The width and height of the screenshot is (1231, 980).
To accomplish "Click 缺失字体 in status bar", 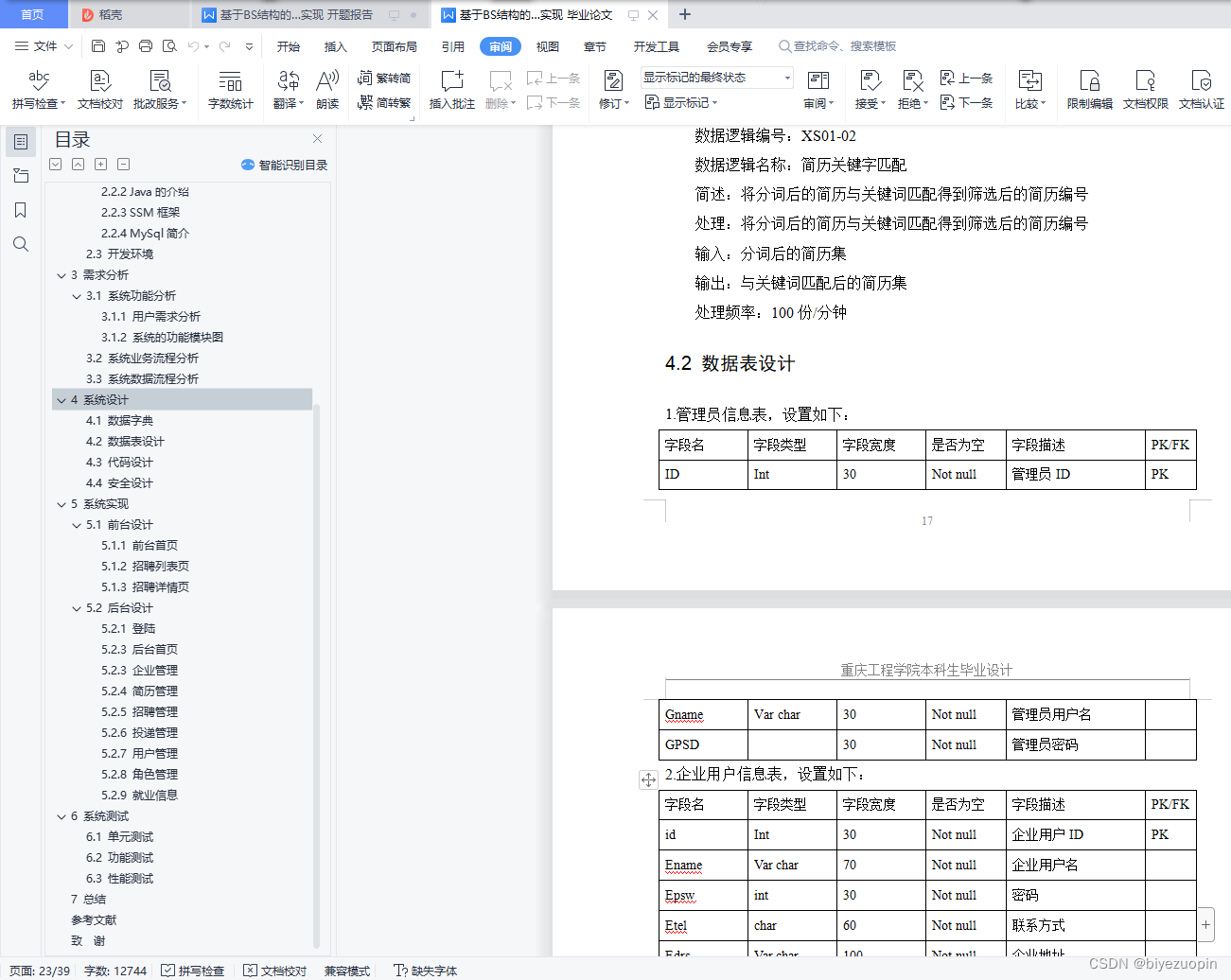I will 425,971.
